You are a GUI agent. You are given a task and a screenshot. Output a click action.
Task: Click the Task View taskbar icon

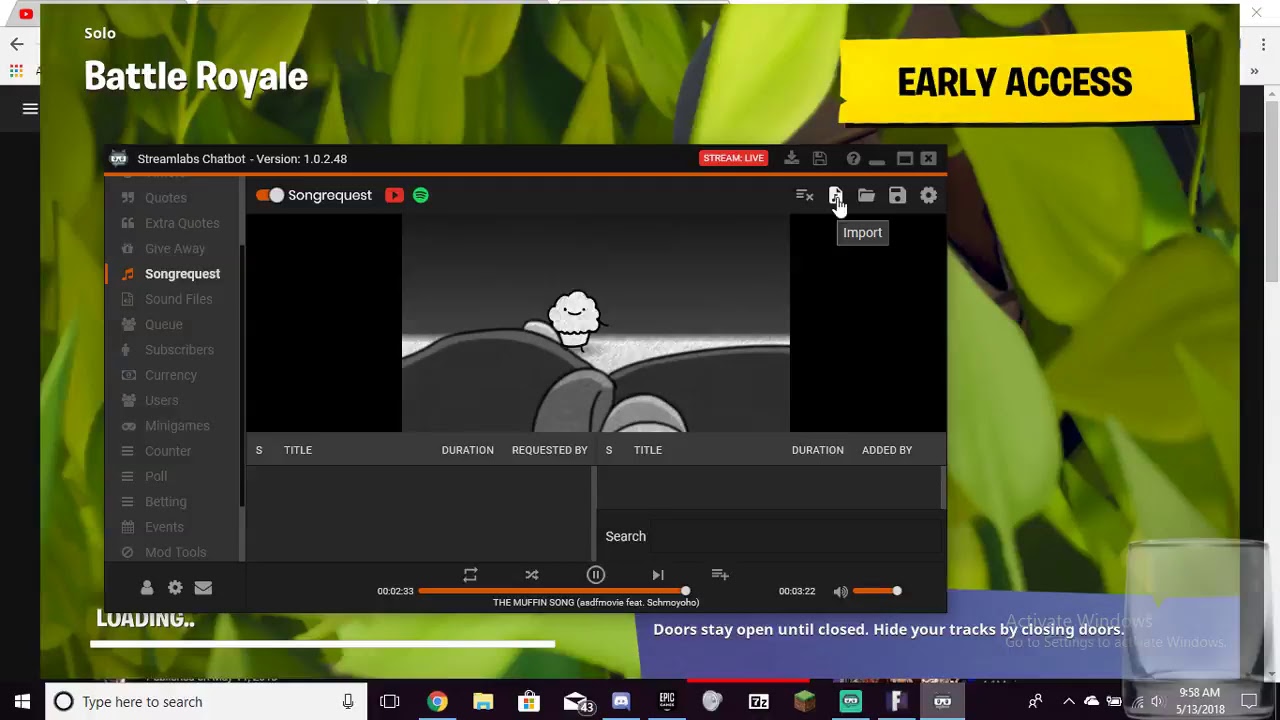[390, 702]
